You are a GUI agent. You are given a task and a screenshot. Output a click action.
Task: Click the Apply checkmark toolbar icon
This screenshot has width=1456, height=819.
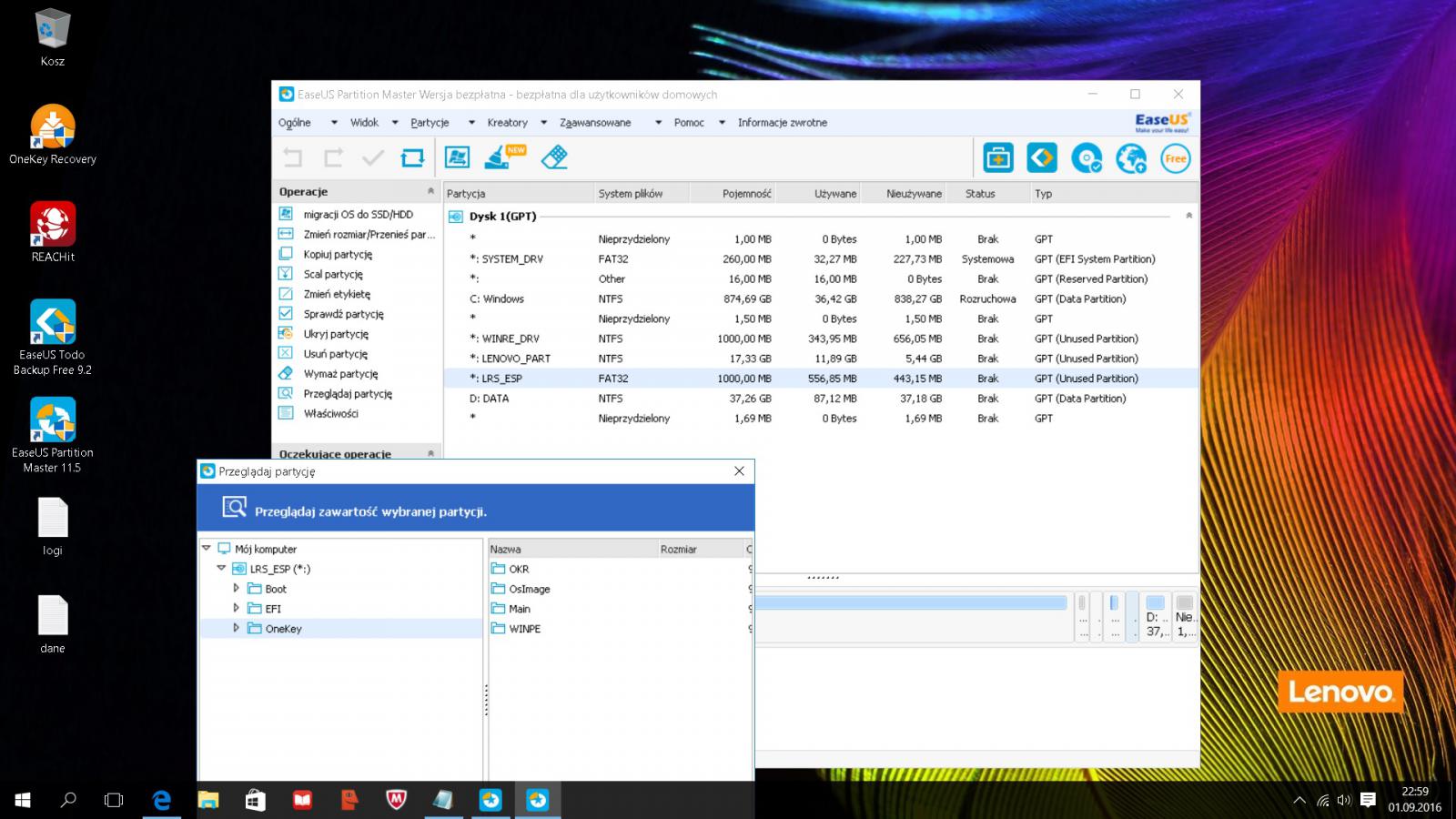(373, 157)
